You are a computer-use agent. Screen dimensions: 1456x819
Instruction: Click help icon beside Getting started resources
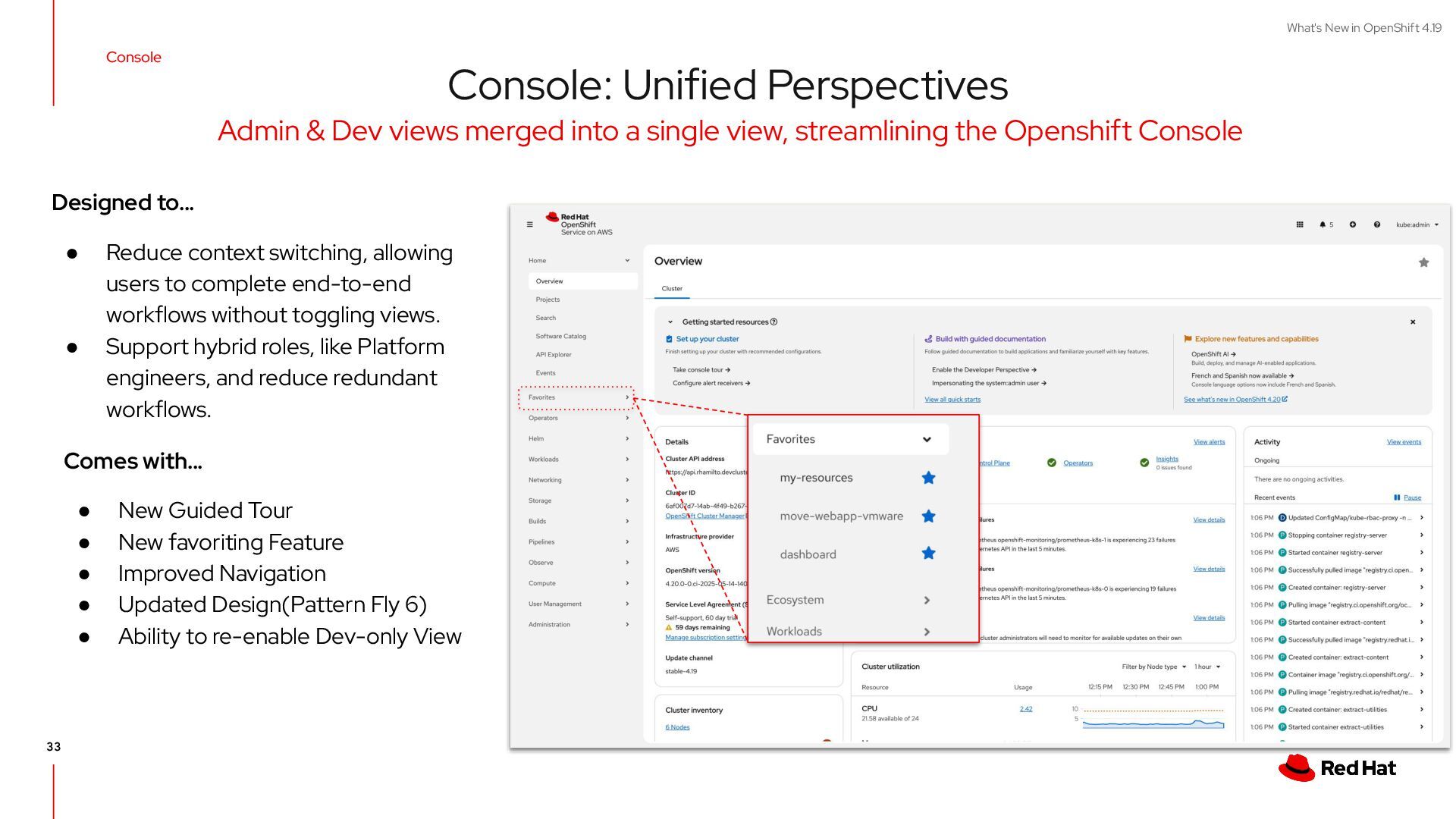coord(773,322)
